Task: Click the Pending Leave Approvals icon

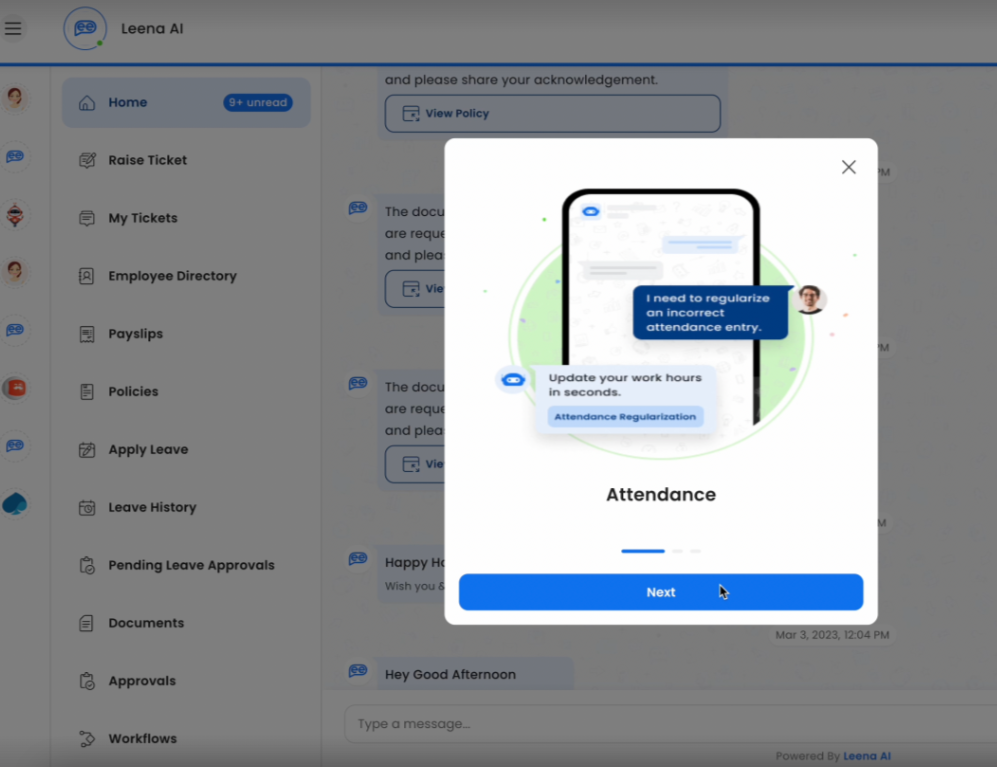Action: [87, 565]
